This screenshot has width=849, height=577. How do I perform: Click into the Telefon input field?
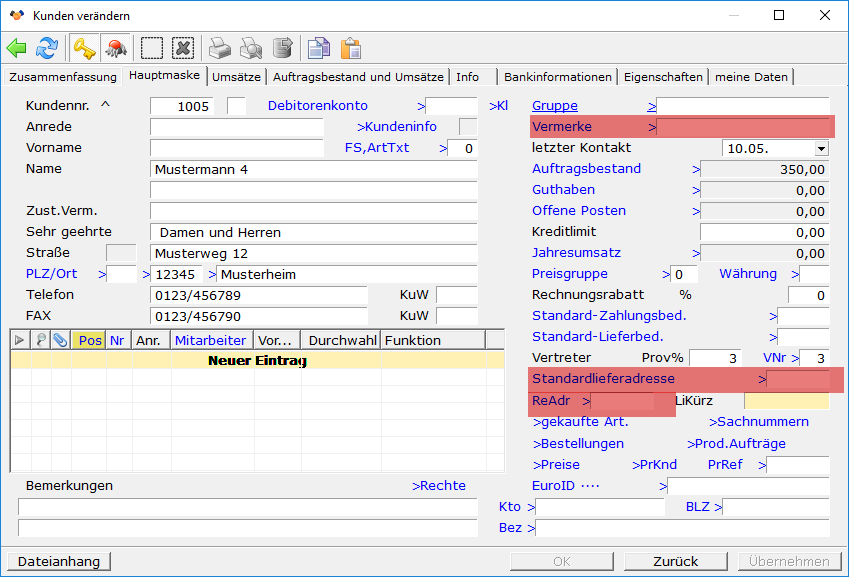[258, 296]
